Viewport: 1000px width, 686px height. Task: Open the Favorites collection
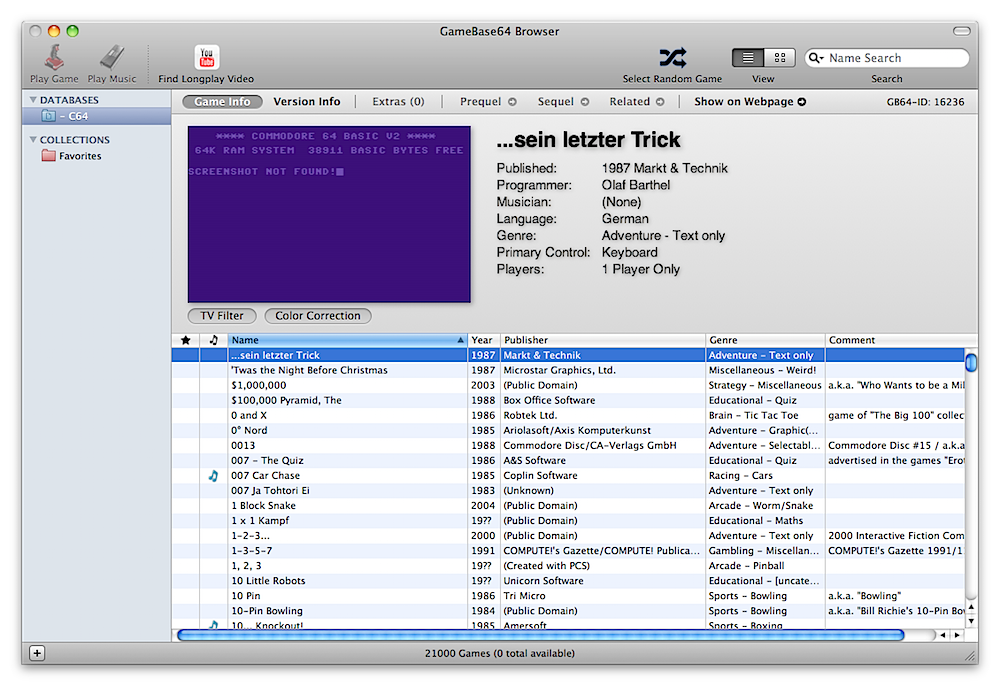(x=96, y=156)
